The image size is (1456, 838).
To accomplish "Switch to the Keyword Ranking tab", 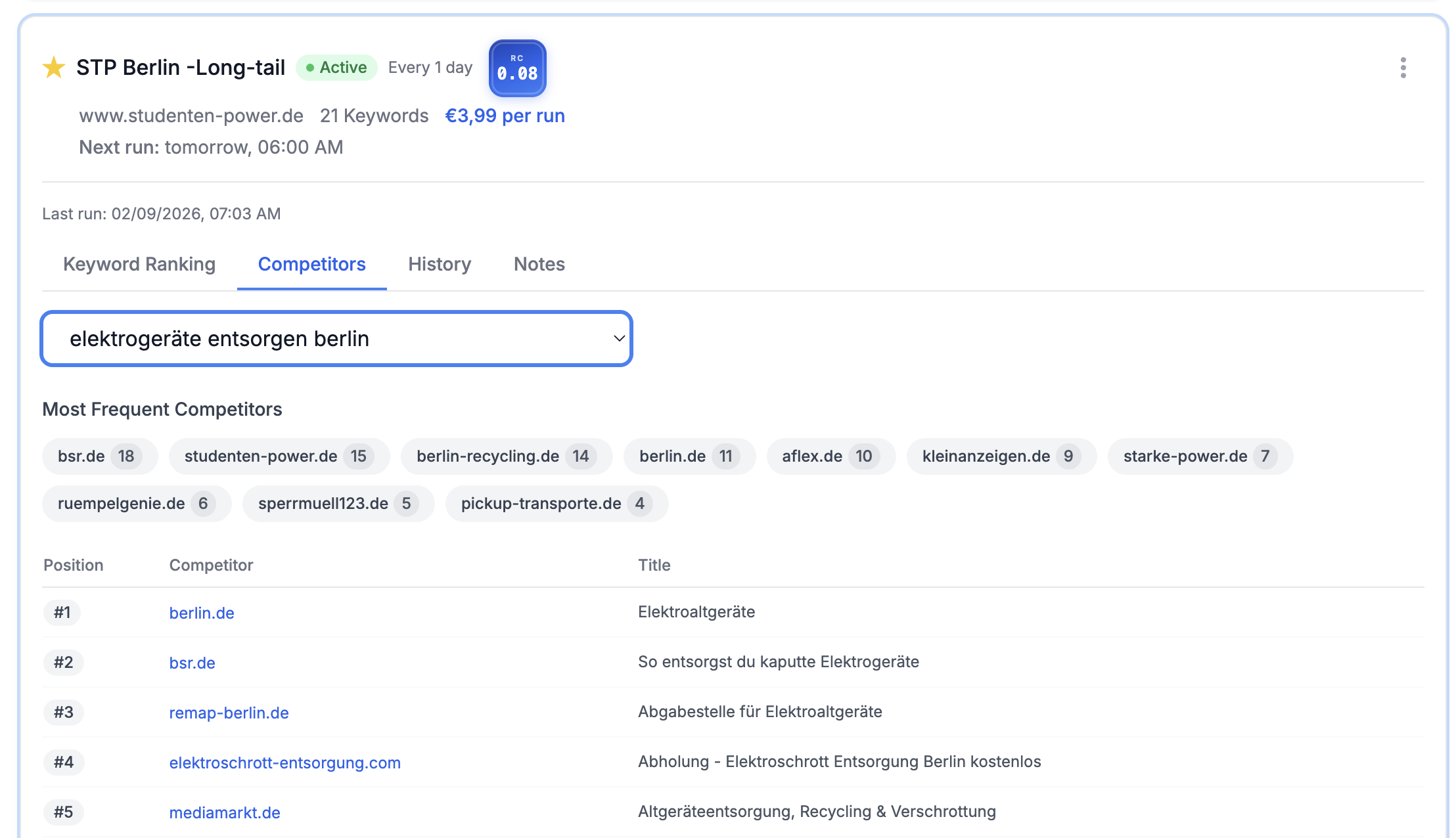I will pyautogui.click(x=139, y=264).
